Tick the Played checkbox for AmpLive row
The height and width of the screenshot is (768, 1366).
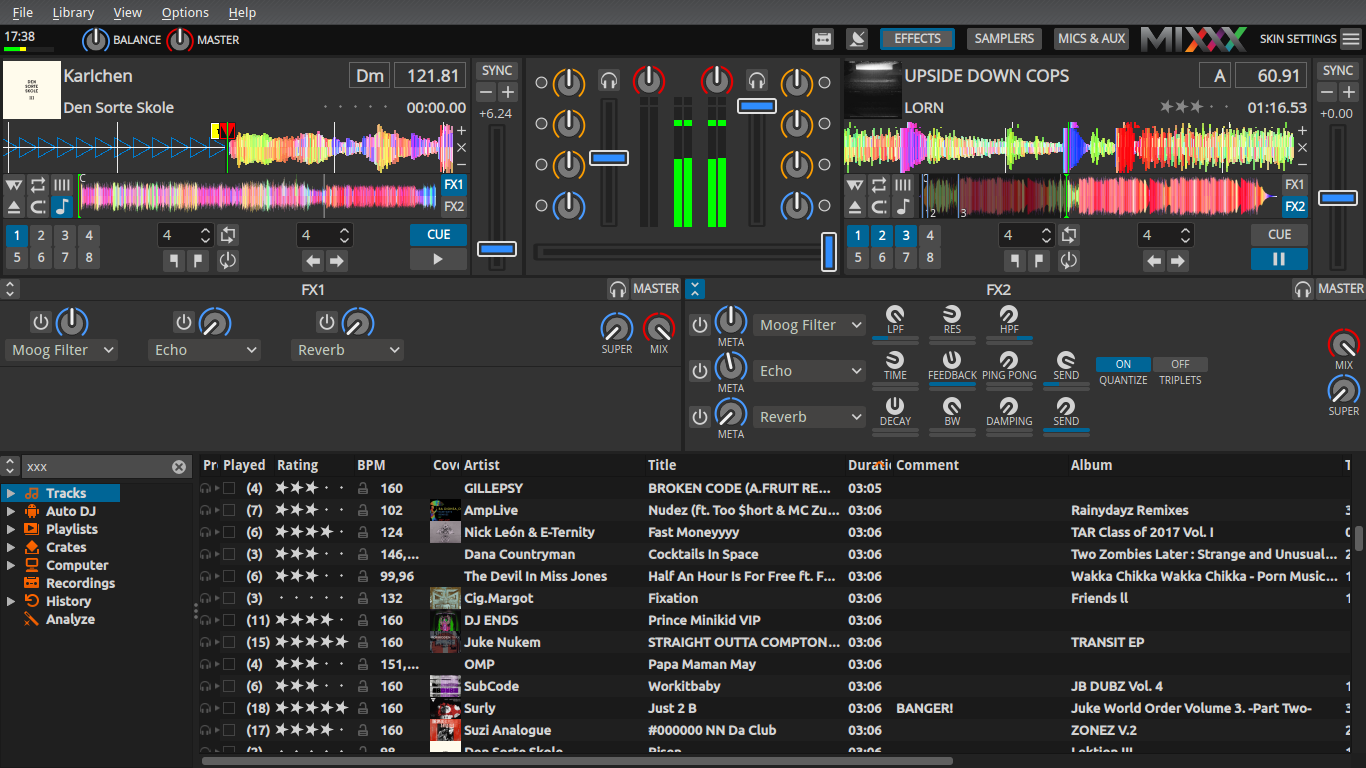pyautogui.click(x=230, y=511)
